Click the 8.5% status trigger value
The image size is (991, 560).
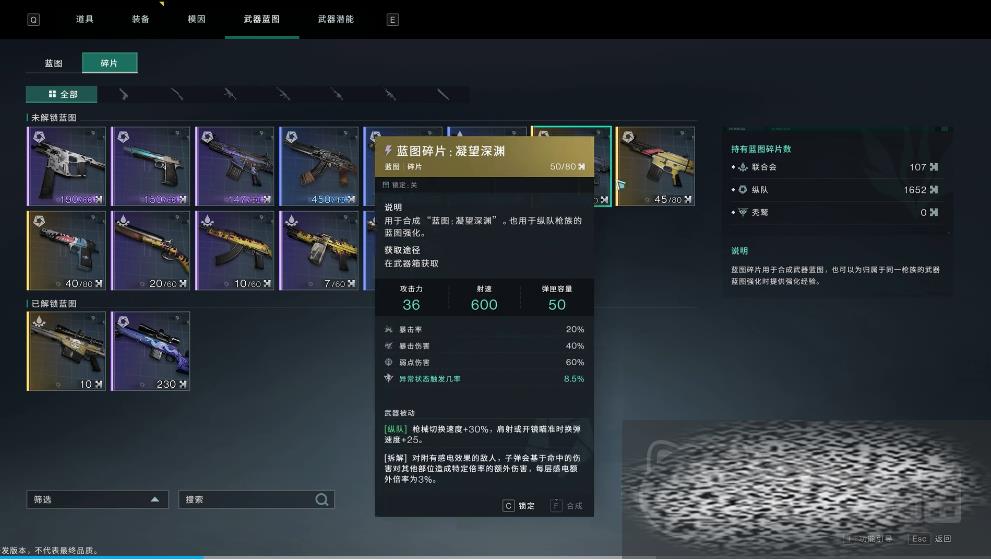[574, 379]
